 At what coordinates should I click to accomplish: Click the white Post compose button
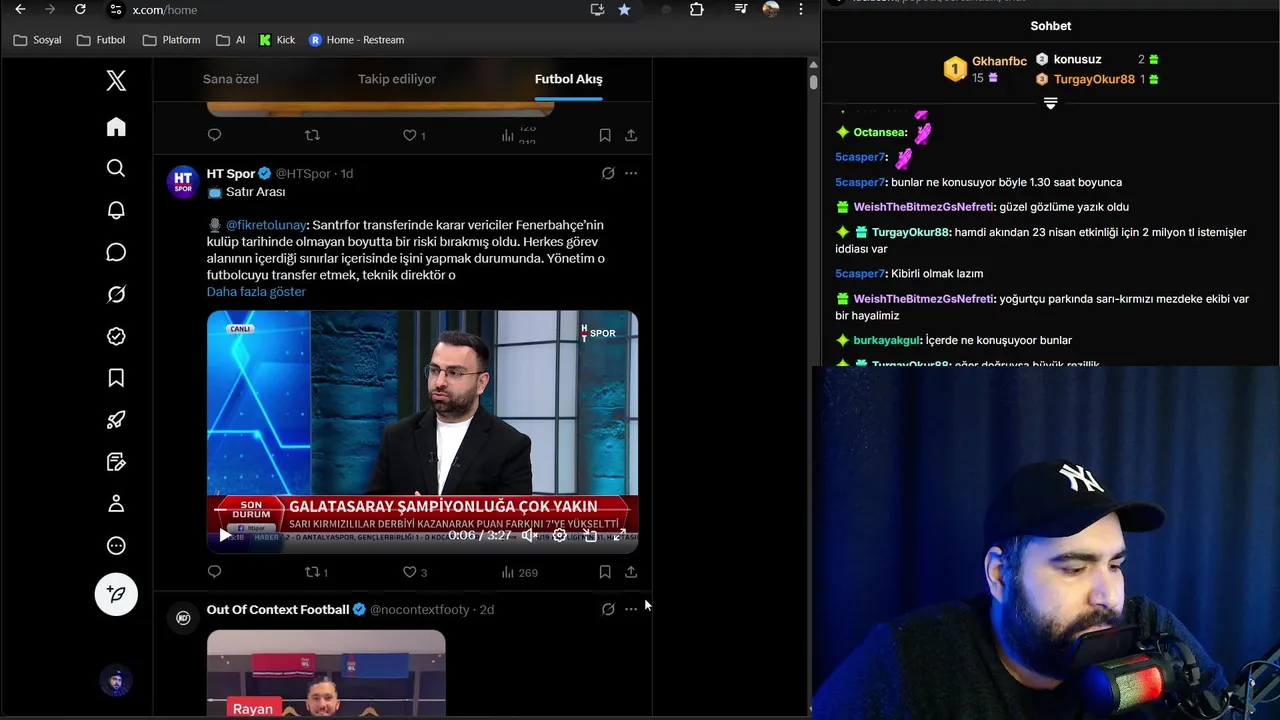coord(116,595)
